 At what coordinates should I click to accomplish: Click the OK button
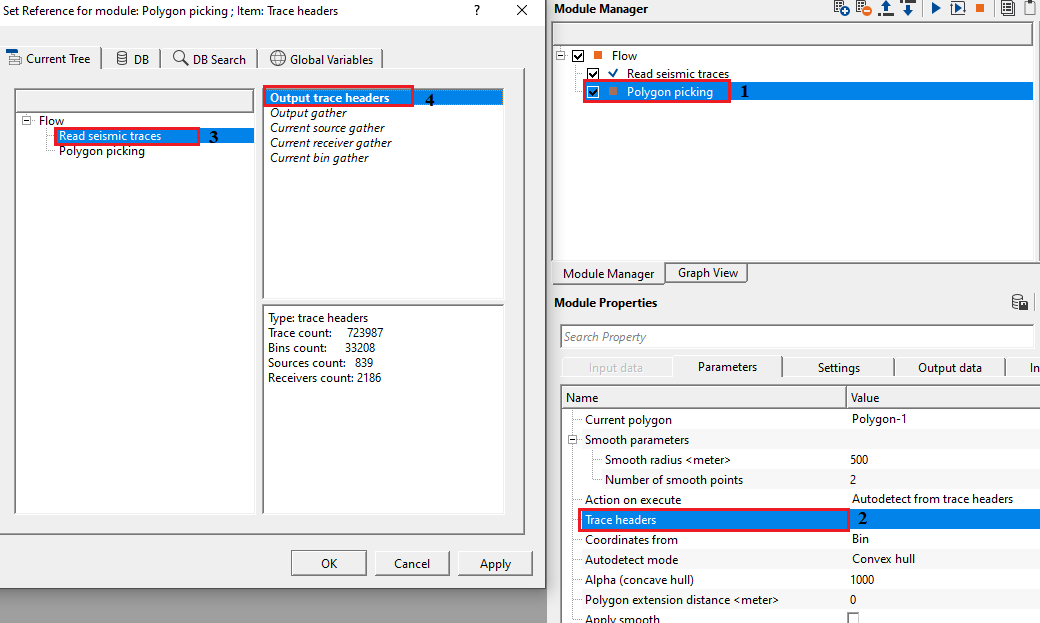pos(328,564)
